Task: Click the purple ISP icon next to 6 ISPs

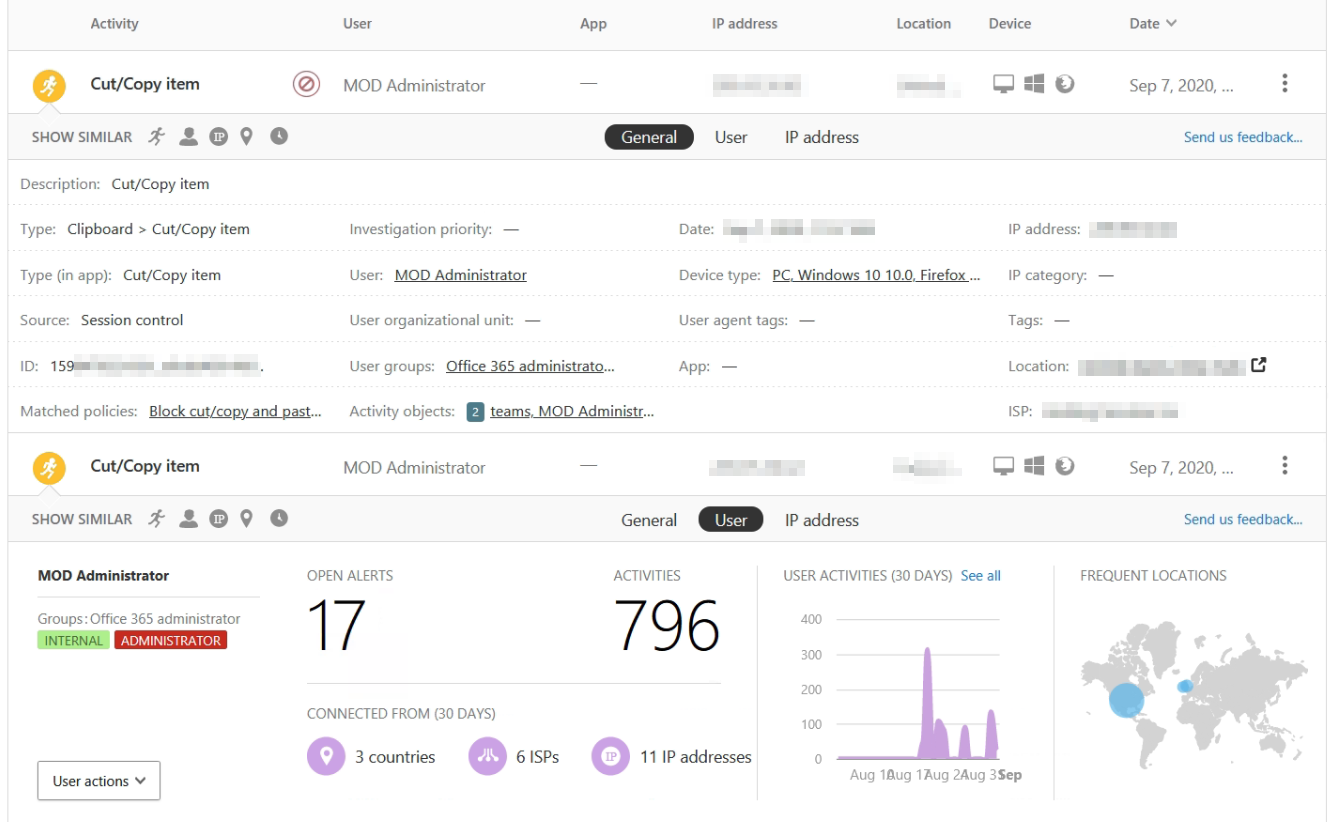Action: click(487, 757)
